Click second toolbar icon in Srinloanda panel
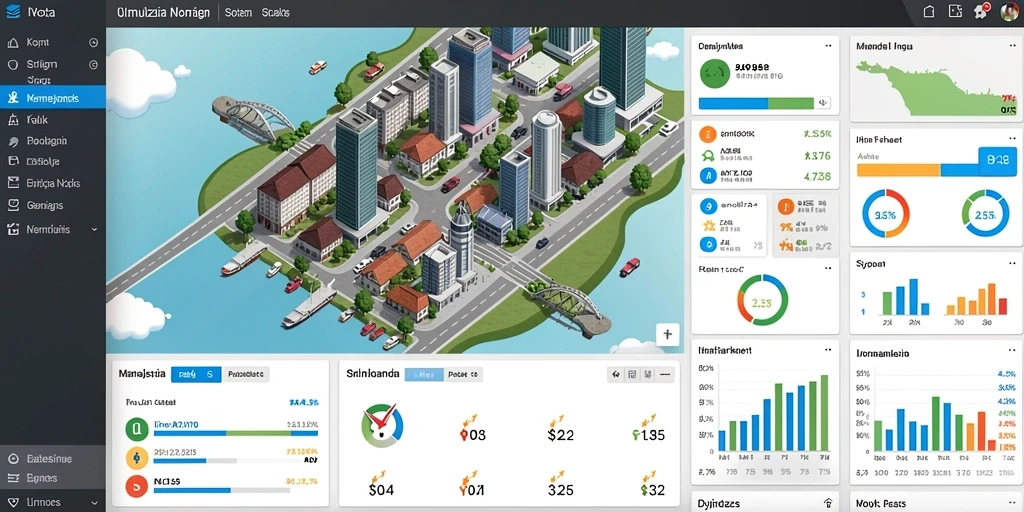Screen dimensions: 1024x512 632,375
